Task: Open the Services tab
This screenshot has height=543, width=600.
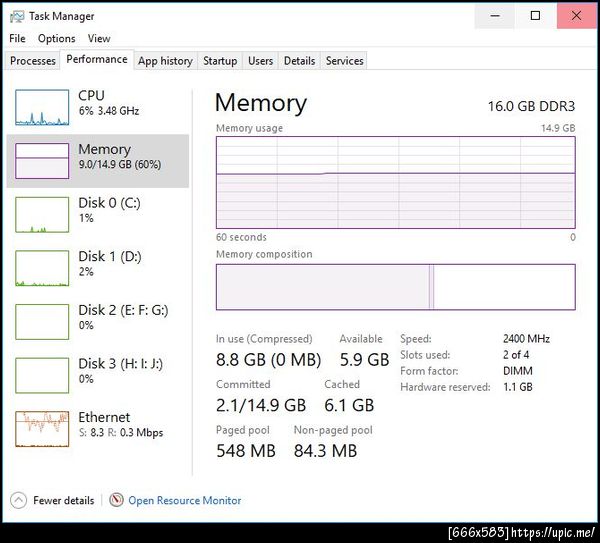Action: point(344,61)
